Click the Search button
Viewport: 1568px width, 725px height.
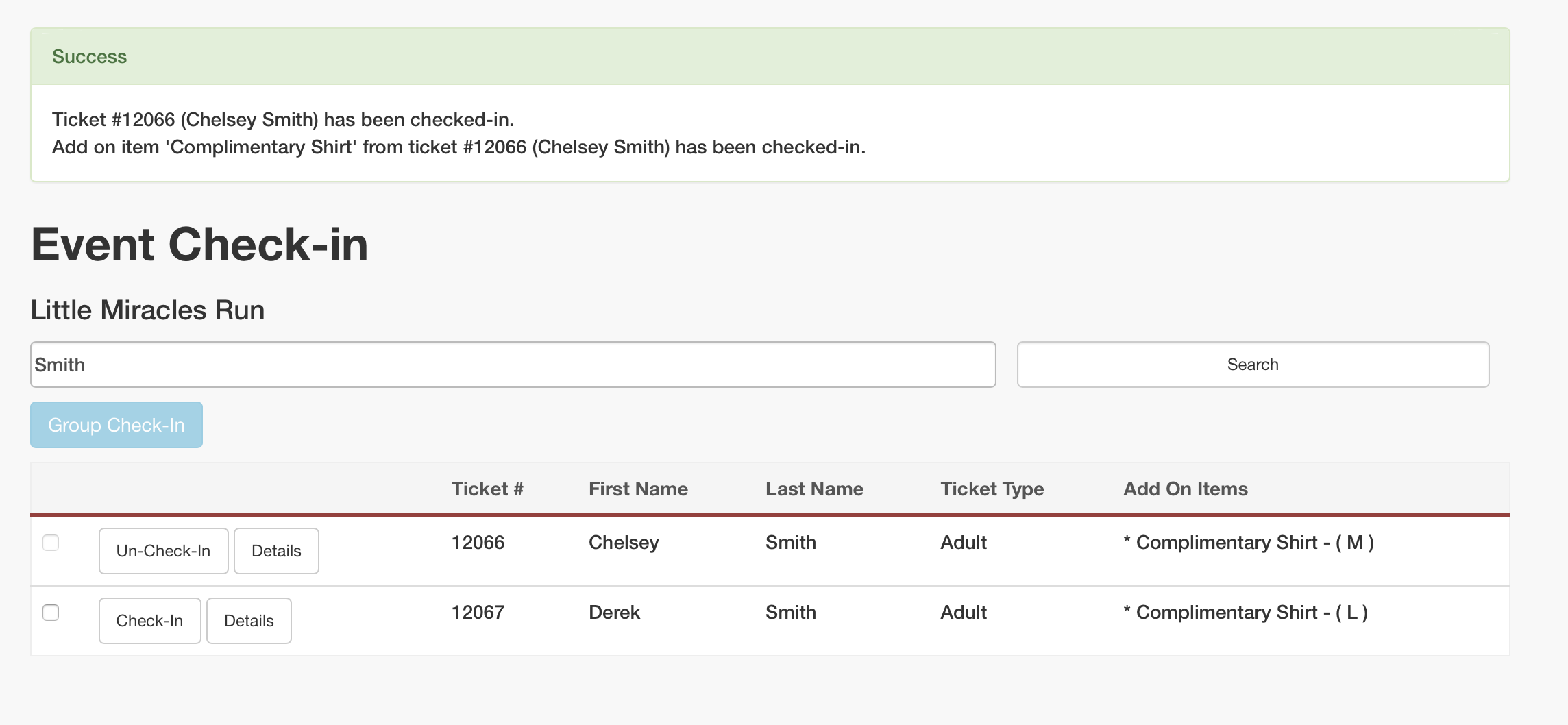[x=1252, y=365]
